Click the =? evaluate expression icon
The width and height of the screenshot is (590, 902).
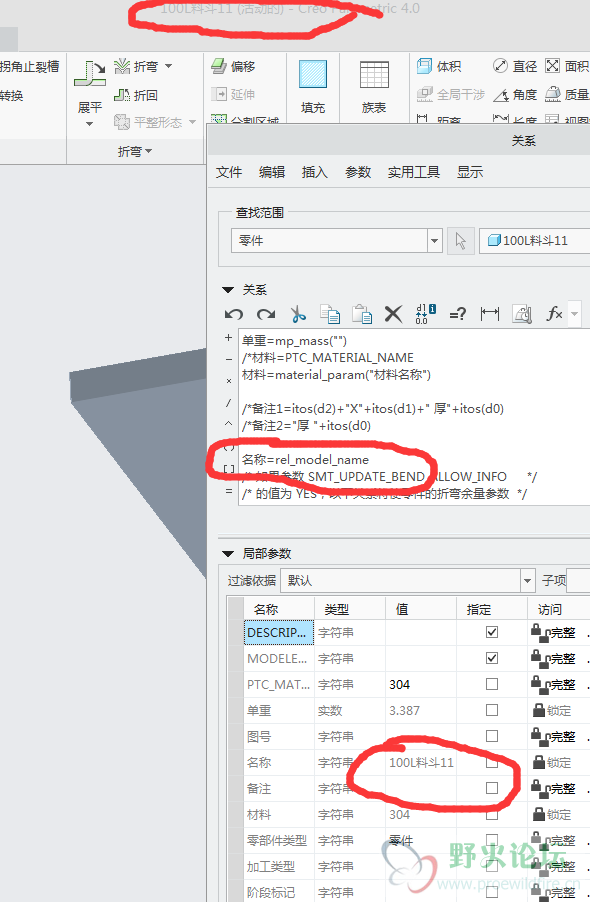pyautogui.click(x=458, y=314)
